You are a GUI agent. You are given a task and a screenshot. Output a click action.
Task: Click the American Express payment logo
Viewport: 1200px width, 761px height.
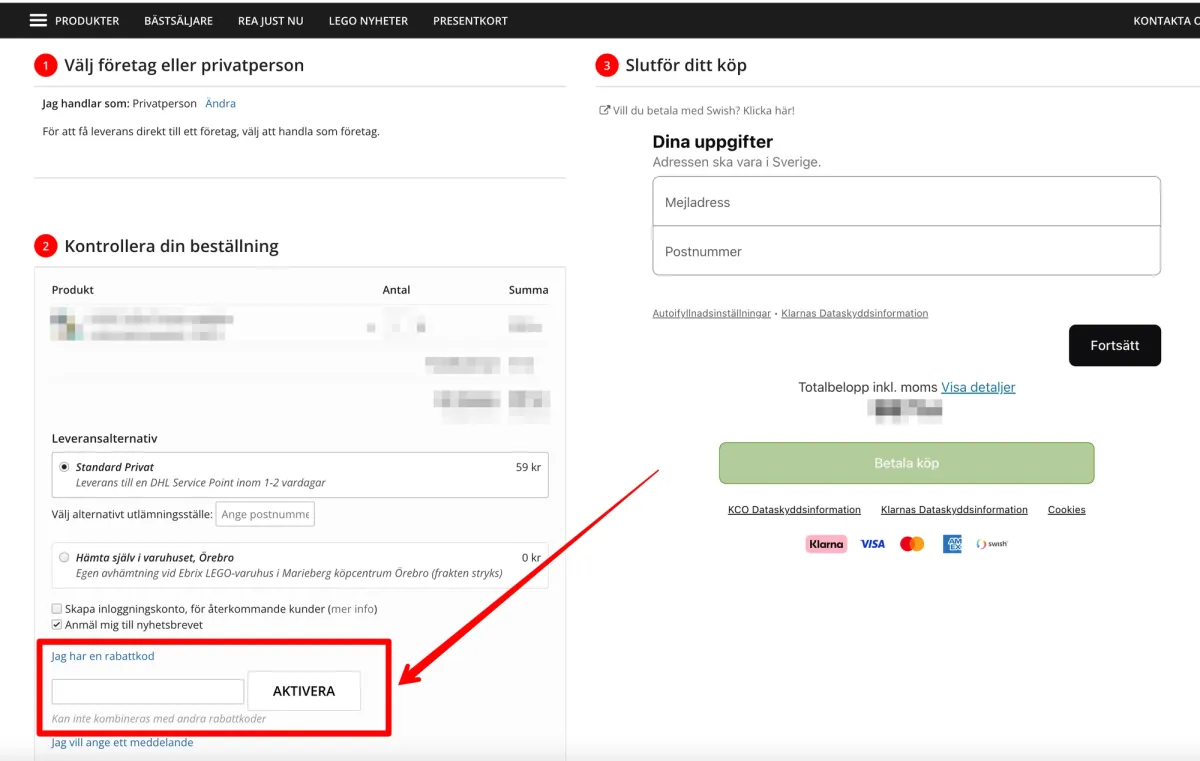(952, 544)
